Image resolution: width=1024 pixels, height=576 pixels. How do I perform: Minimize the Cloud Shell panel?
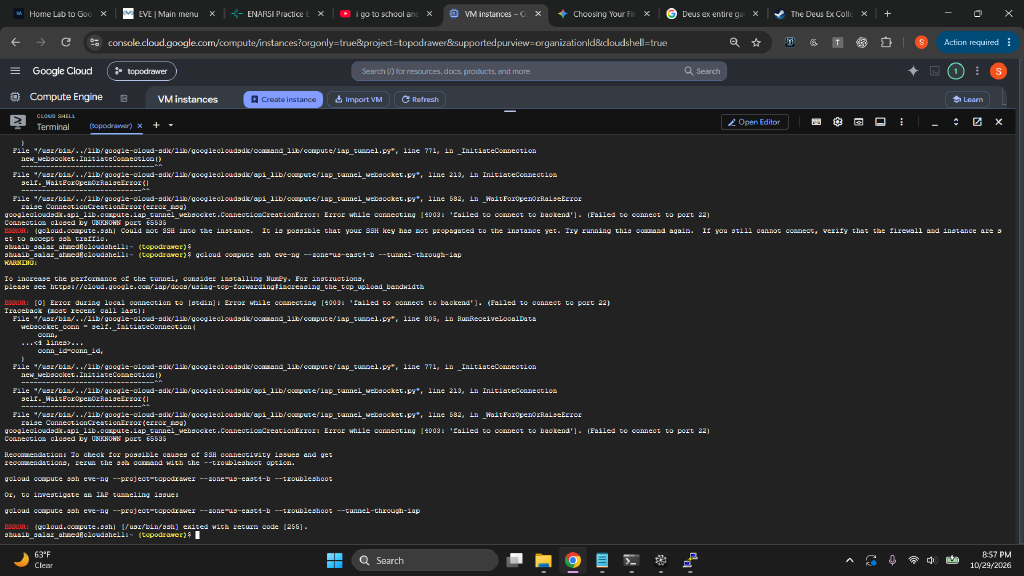[x=935, y=122]
